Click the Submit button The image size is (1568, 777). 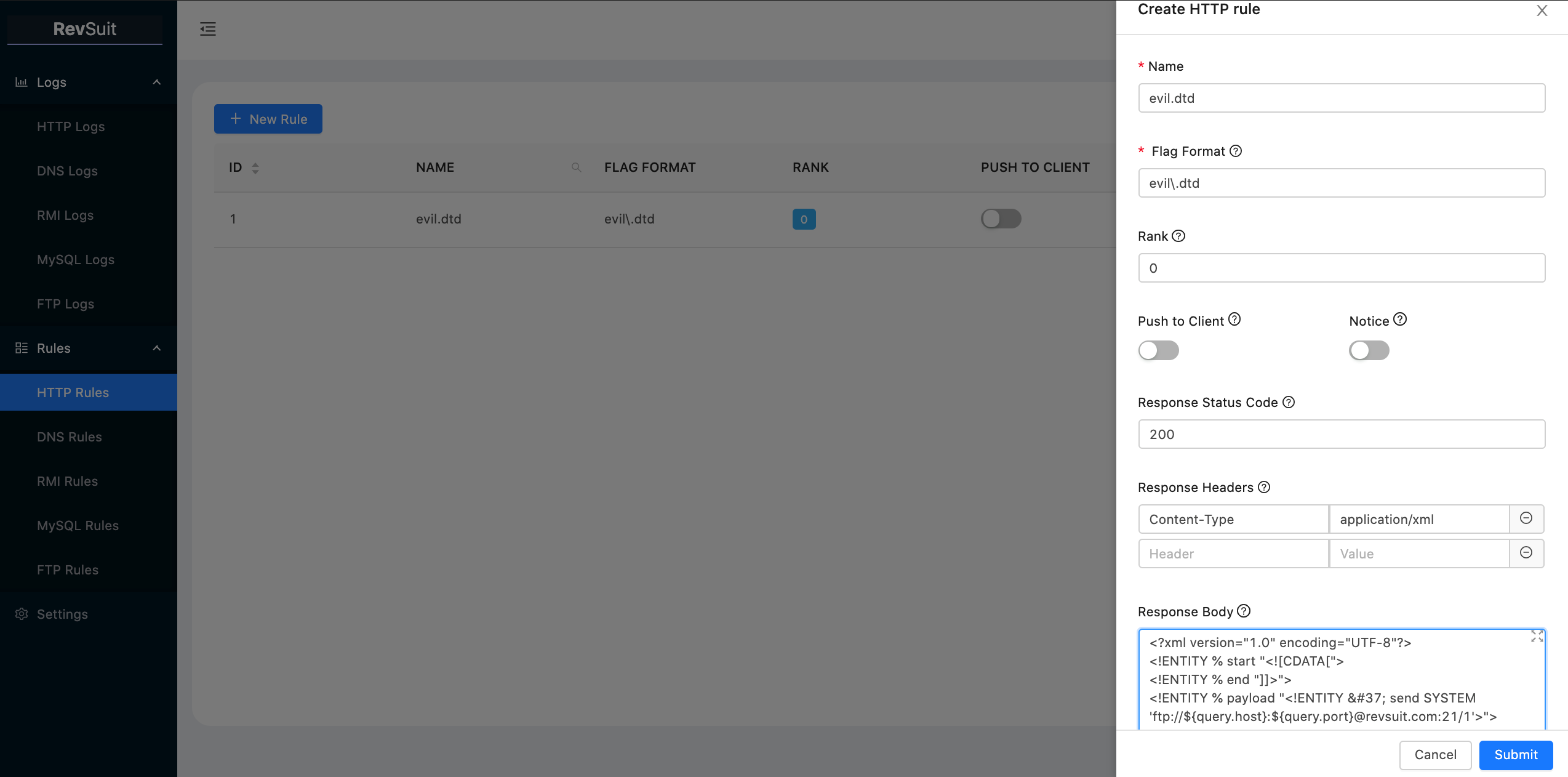click(x=1515, y=755)
